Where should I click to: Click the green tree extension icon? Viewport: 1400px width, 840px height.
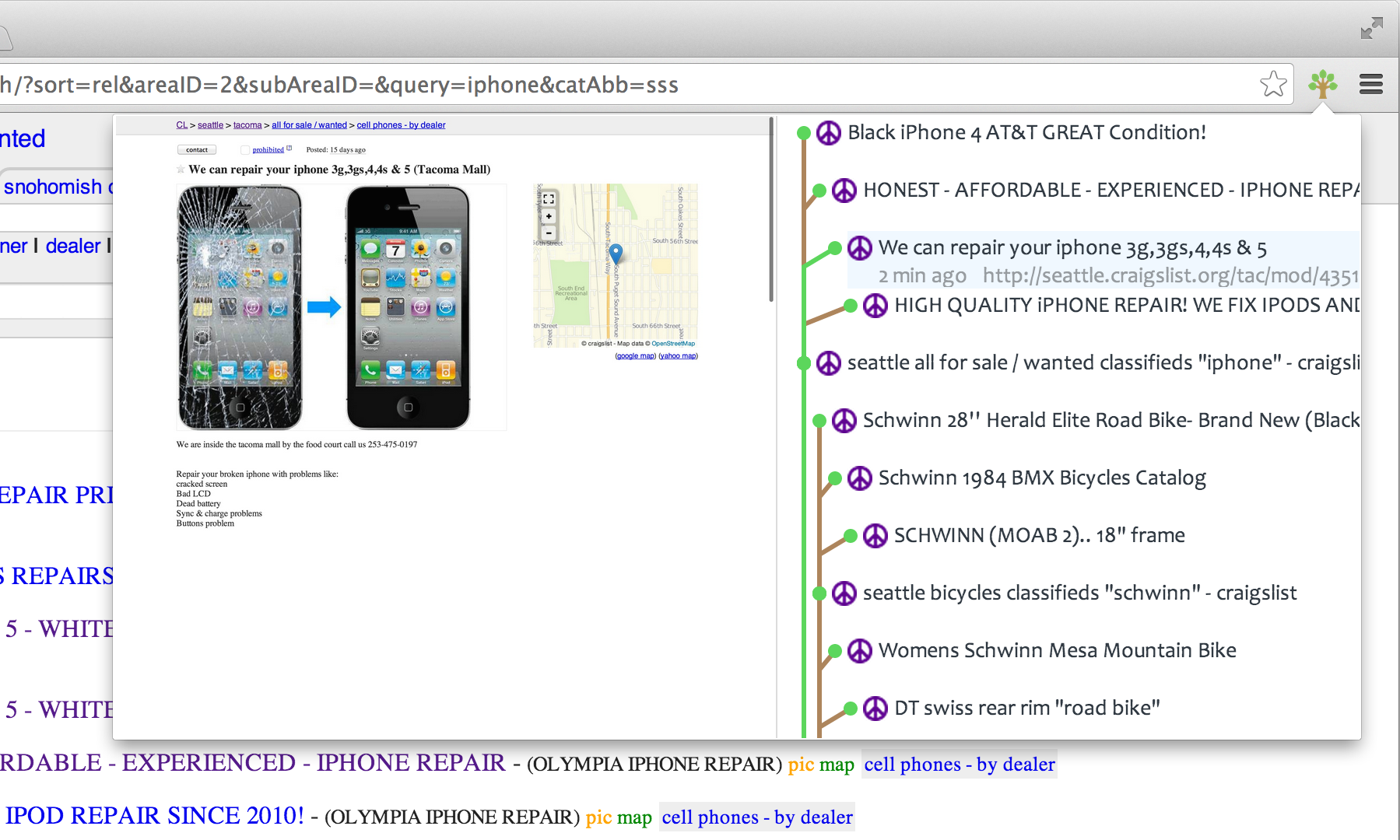1322,84
